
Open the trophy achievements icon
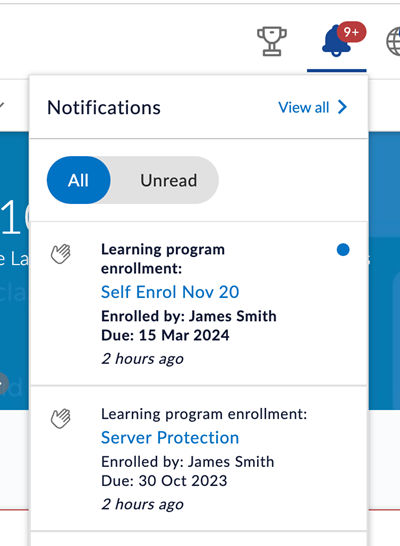click(x=272, y=41)
